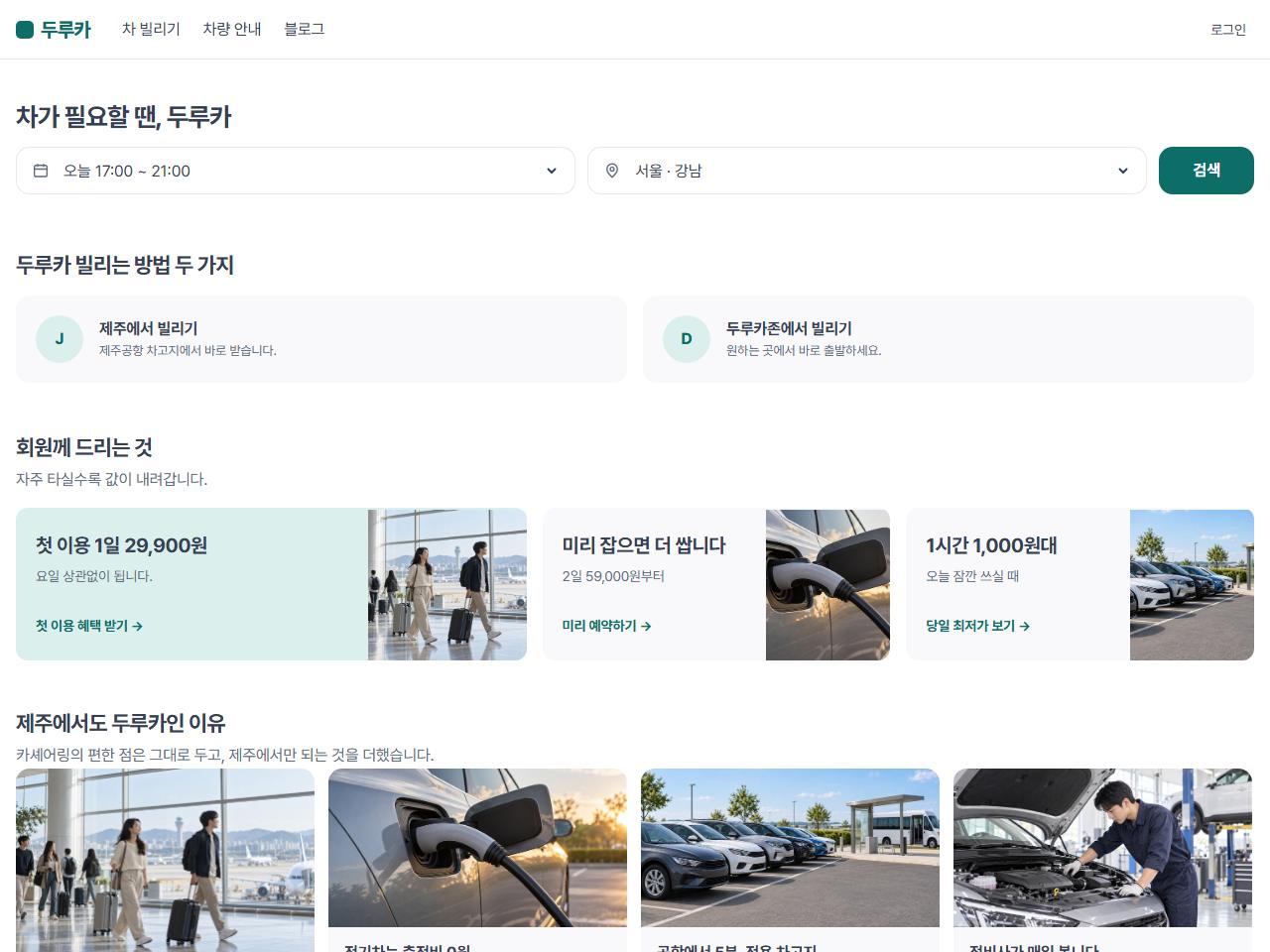Viewport: 1270px width, 952px height.
Task: Expand the time dropdown chevron
Action: point(552,171)
